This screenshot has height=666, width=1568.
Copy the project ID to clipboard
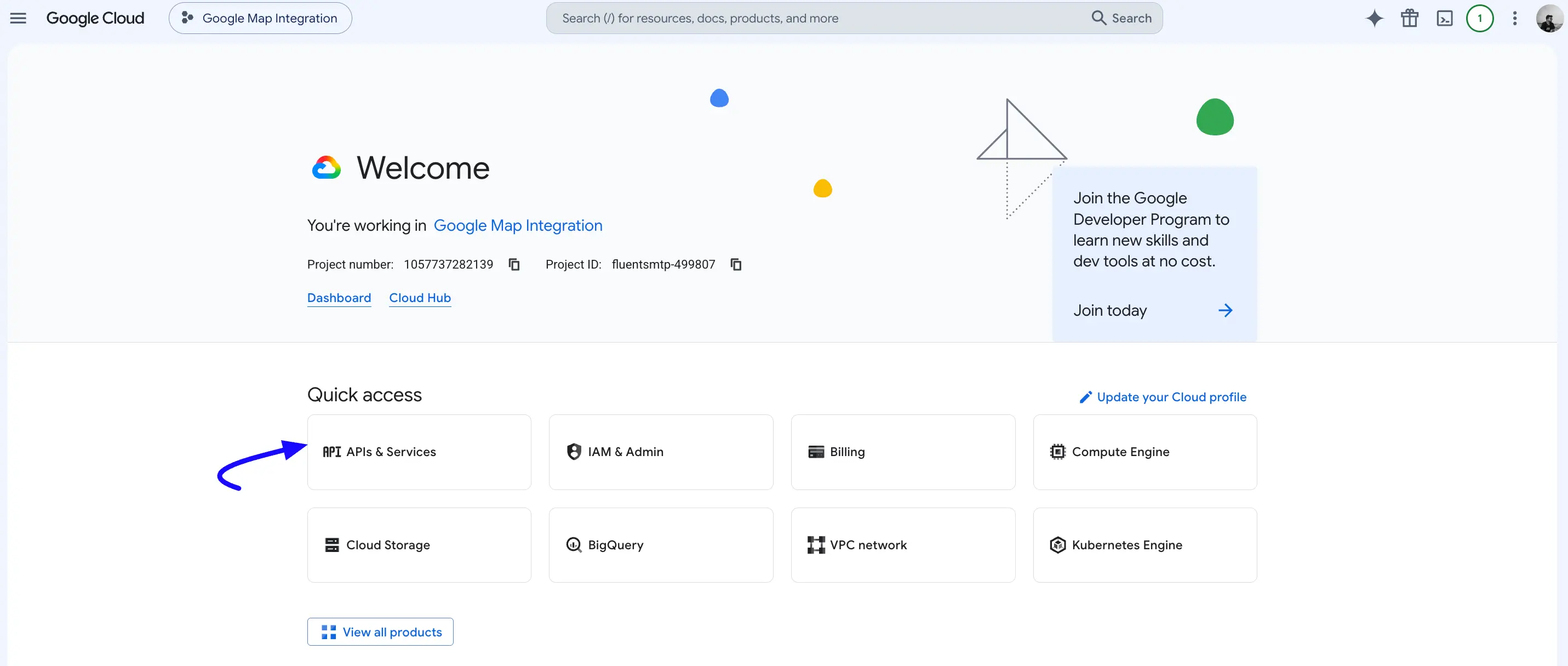[x=736, y=264]
